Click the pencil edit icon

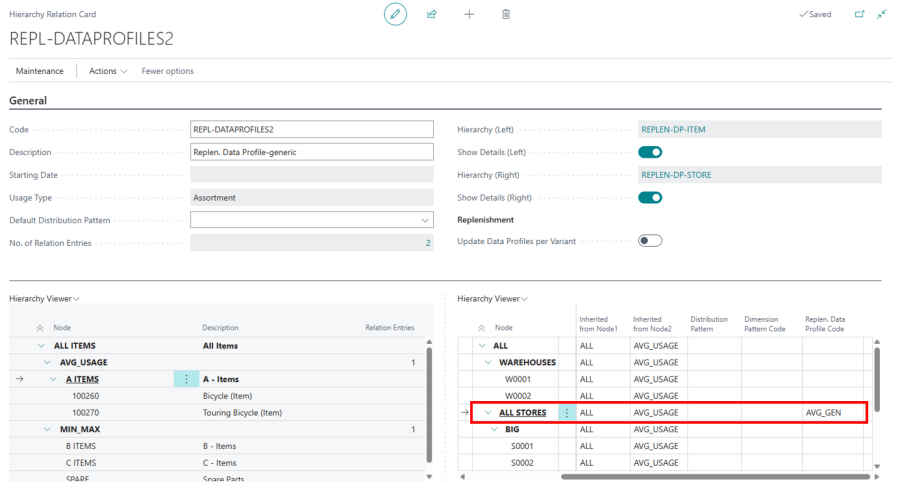tap(396, 14)
